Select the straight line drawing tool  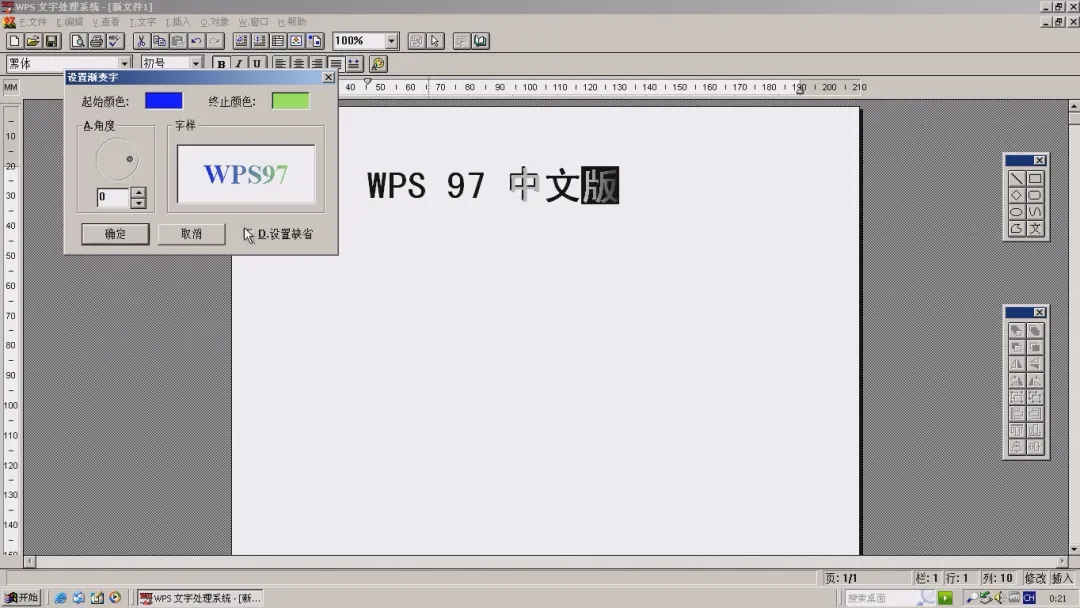(1017, 179)
